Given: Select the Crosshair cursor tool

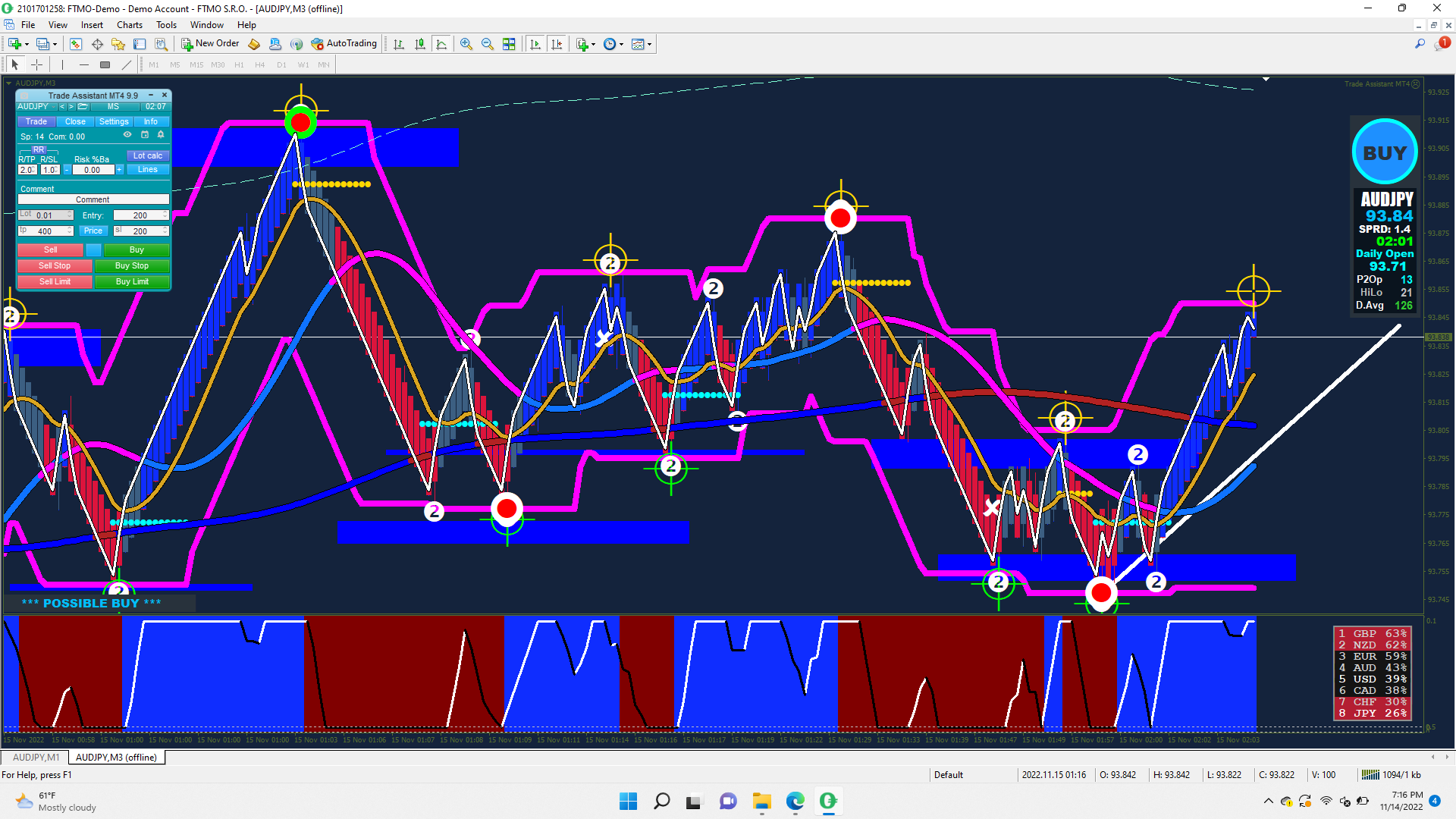Looking at the screenshot, I should coord(36,65).
